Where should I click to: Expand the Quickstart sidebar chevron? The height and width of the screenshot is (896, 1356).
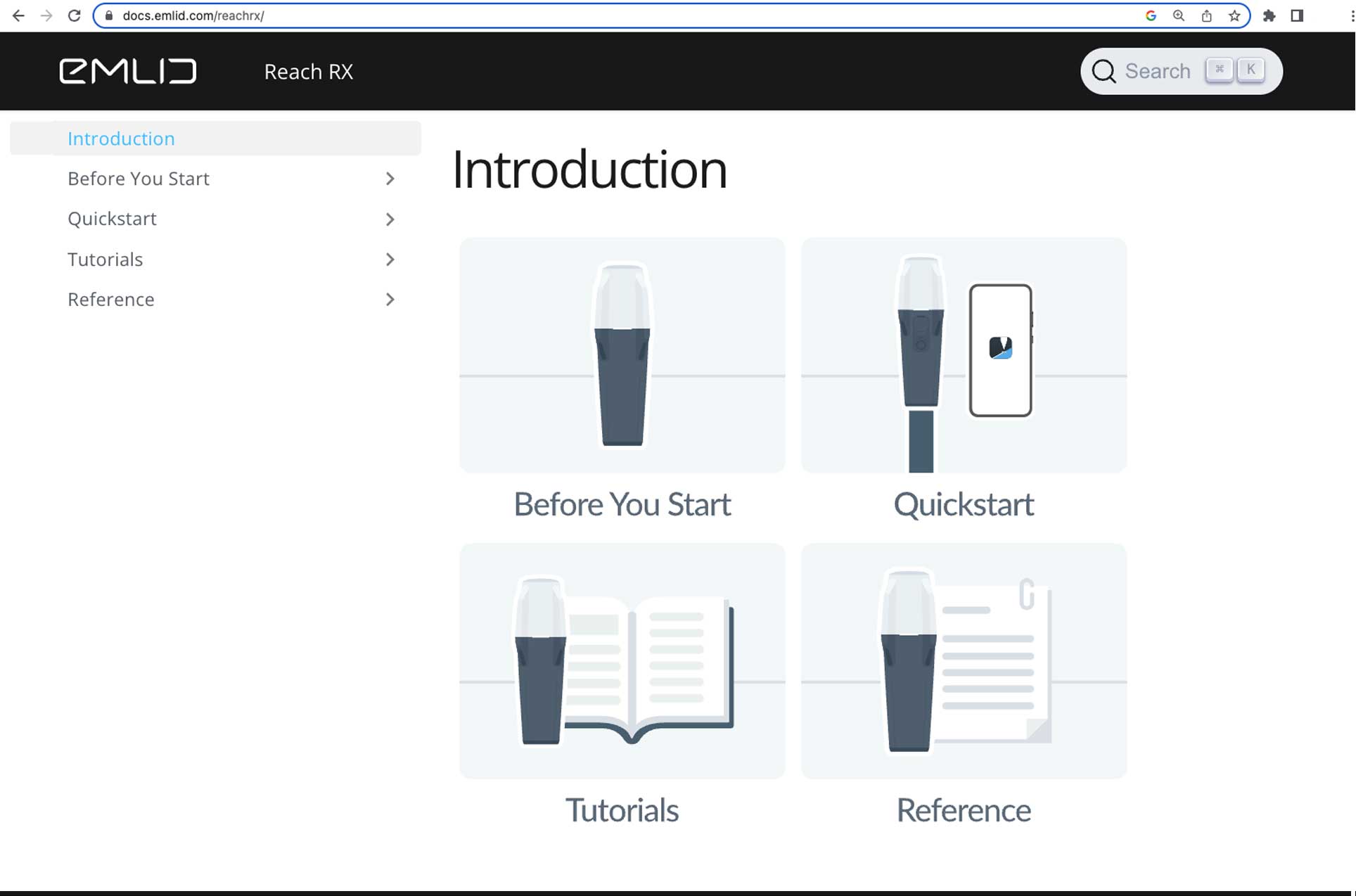click(x=390, y=219)
